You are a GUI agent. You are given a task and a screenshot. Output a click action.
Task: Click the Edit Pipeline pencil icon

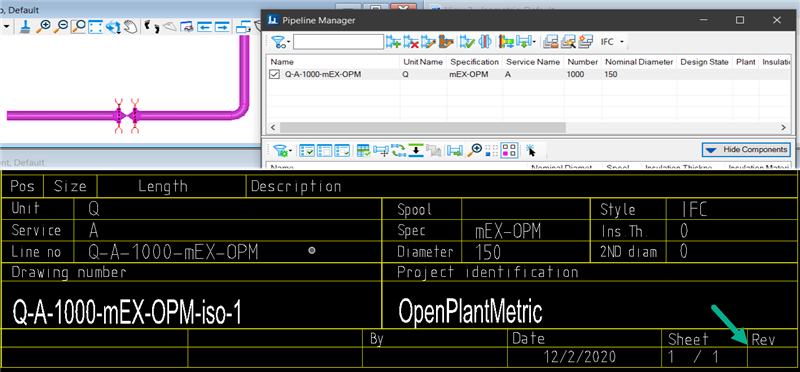tap(429, 42)
